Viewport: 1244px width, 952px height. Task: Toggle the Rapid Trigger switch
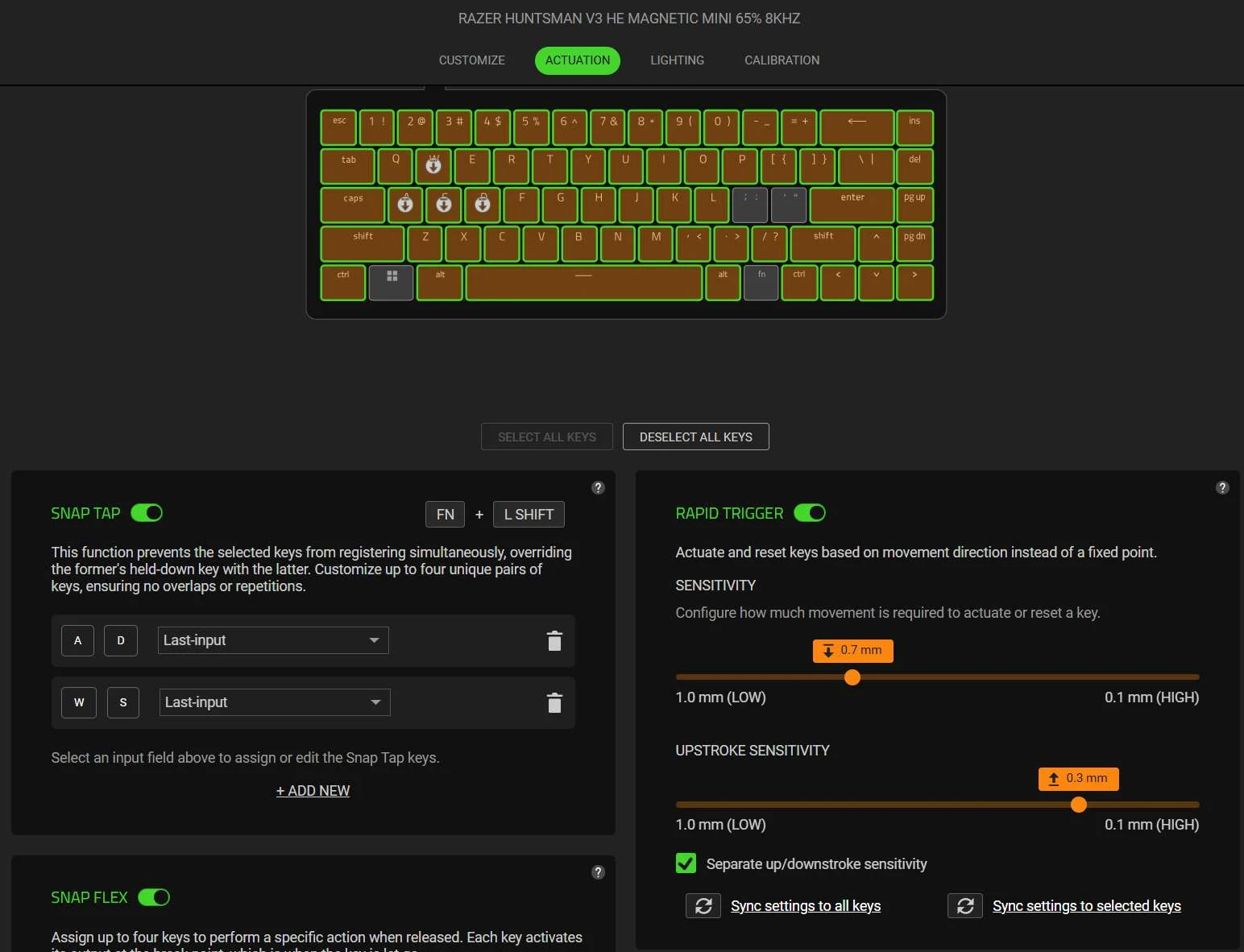(810, 513)
